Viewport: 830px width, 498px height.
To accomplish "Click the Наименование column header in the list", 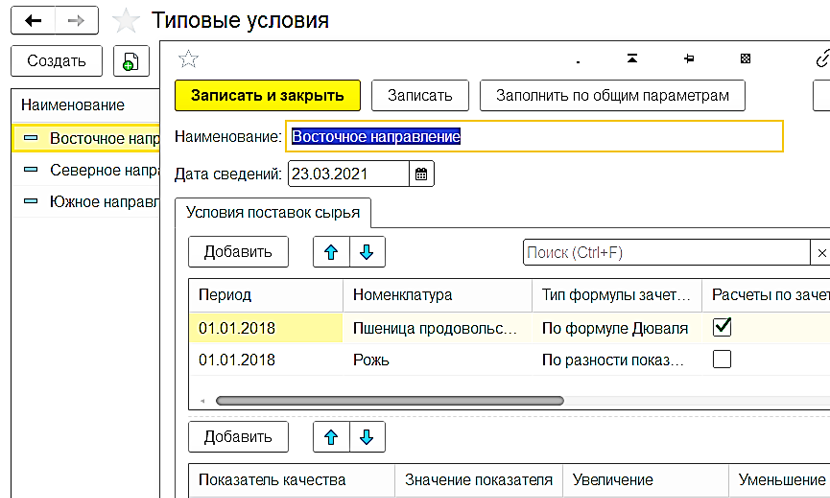I will [x=86, y=105].
